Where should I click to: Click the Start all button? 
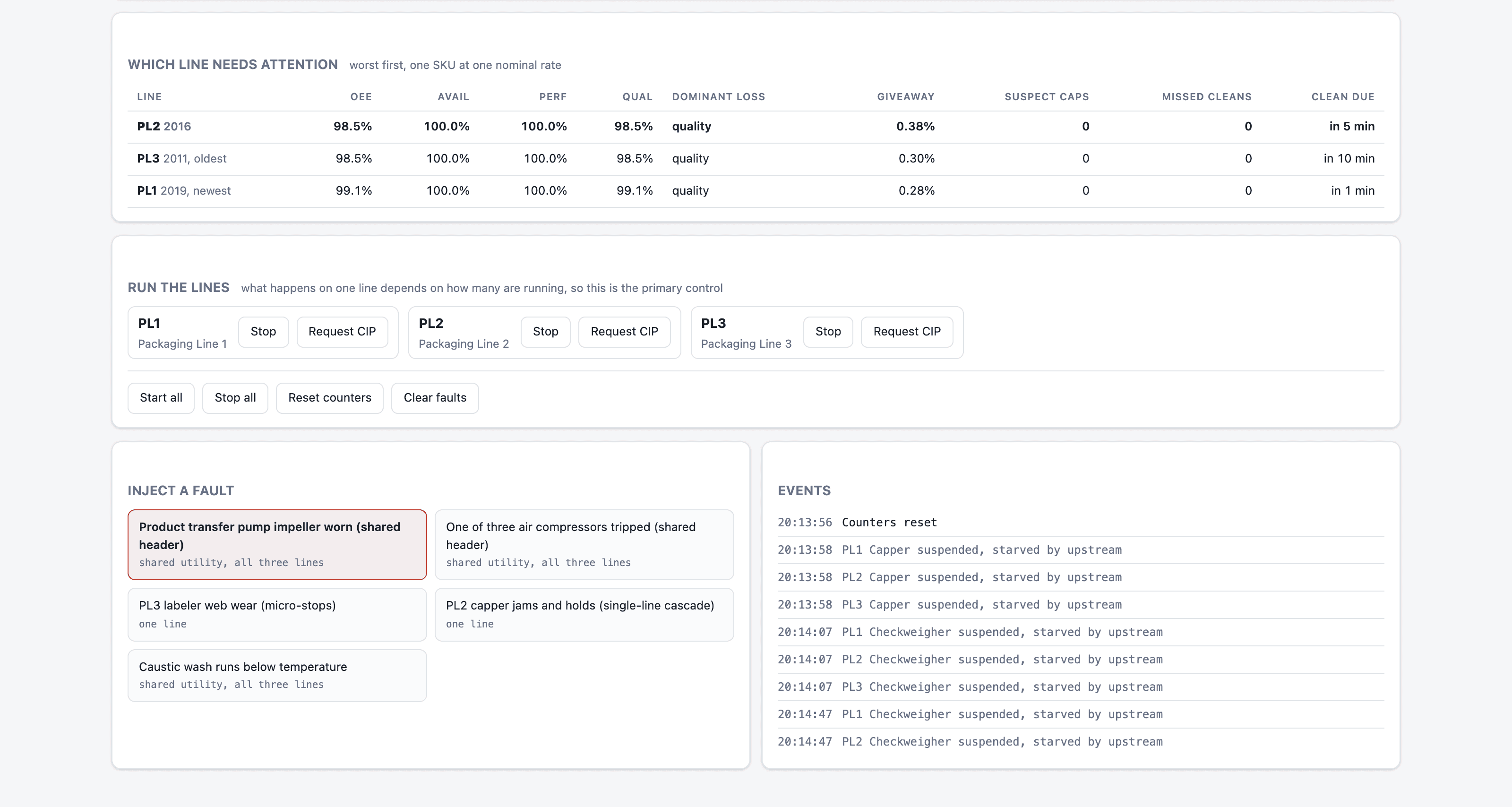coord(161,398)
